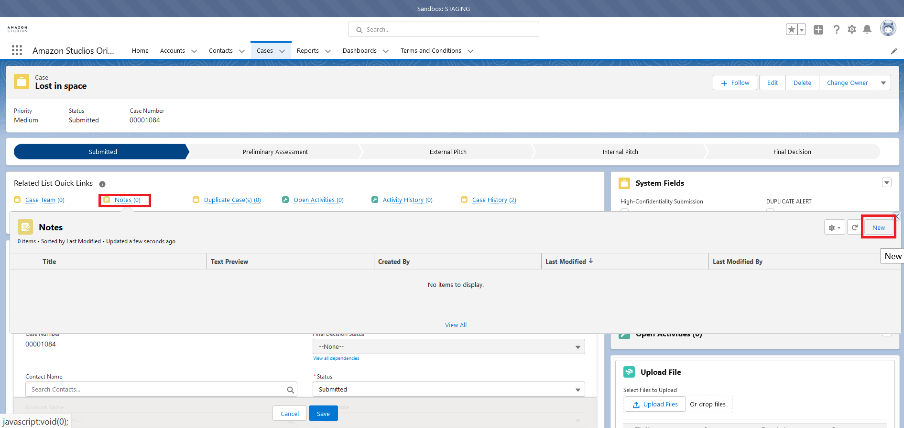Viewport: 904px width, 428px height.
Task: Select the Submitted path stage
Action: coord(101,152)
